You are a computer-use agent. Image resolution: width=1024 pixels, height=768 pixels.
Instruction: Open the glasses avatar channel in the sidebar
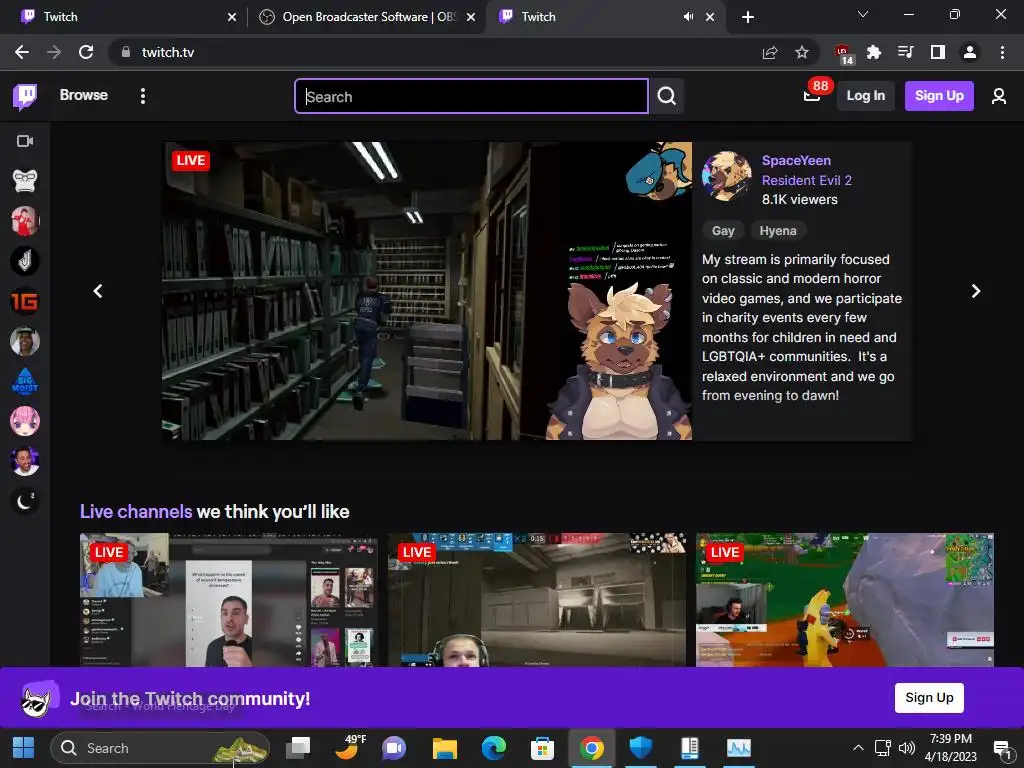pos(25,181)
